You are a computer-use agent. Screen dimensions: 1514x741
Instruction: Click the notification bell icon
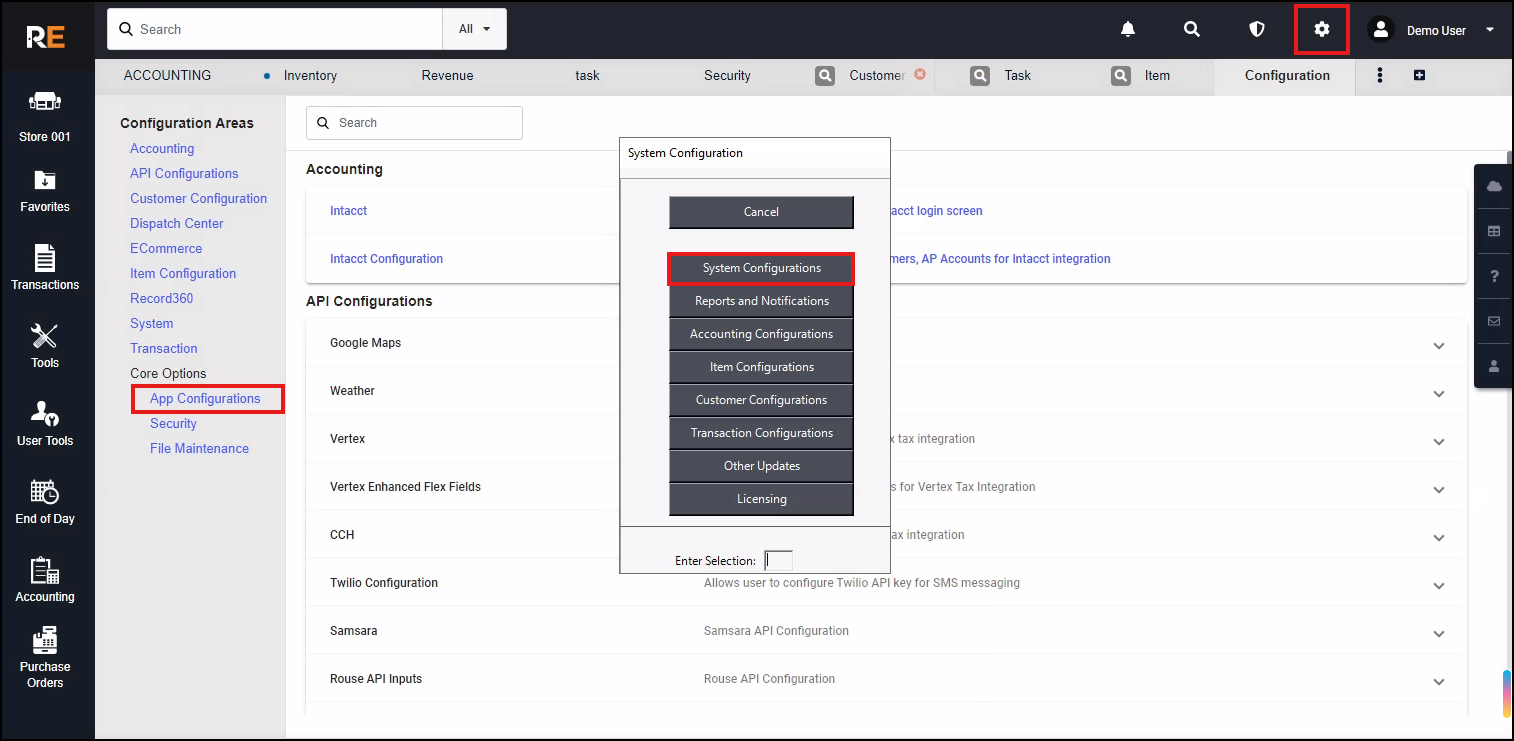[x=1128, y=30]
